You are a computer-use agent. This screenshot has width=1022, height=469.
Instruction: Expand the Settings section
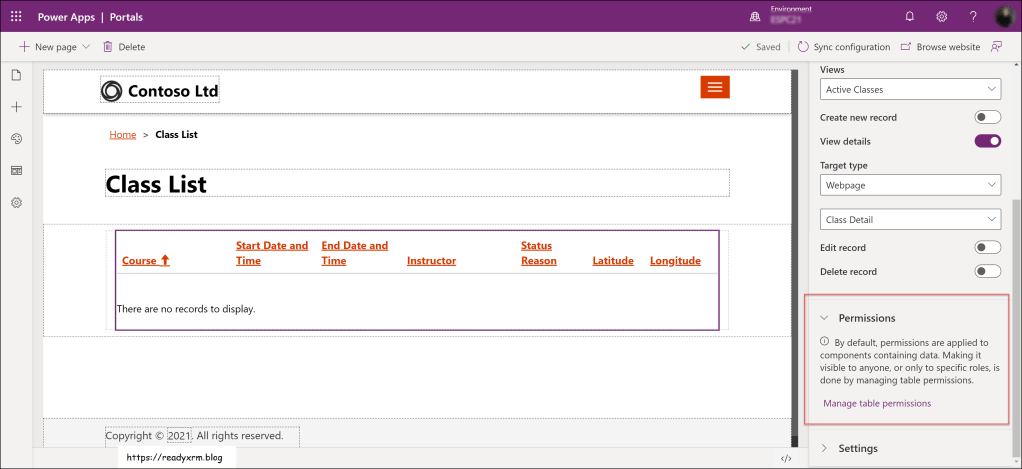point(857,448)
